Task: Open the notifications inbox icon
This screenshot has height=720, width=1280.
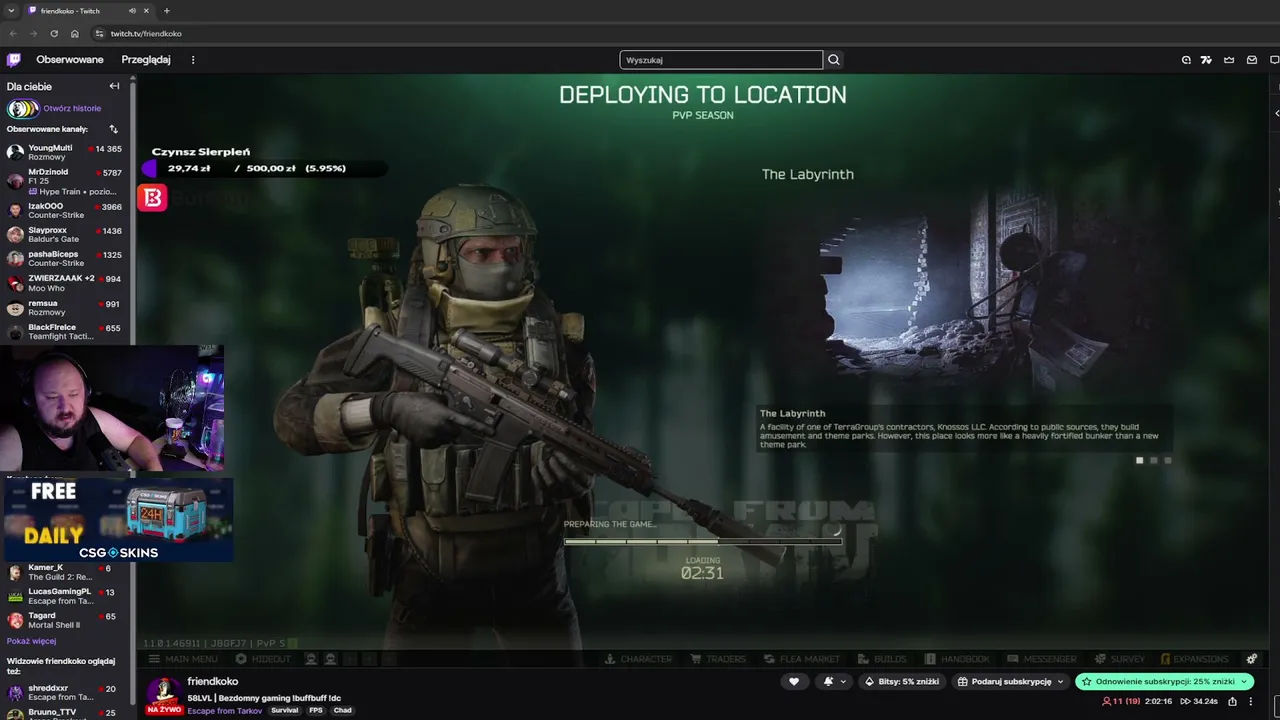Action: click(x=1252, y=60)
